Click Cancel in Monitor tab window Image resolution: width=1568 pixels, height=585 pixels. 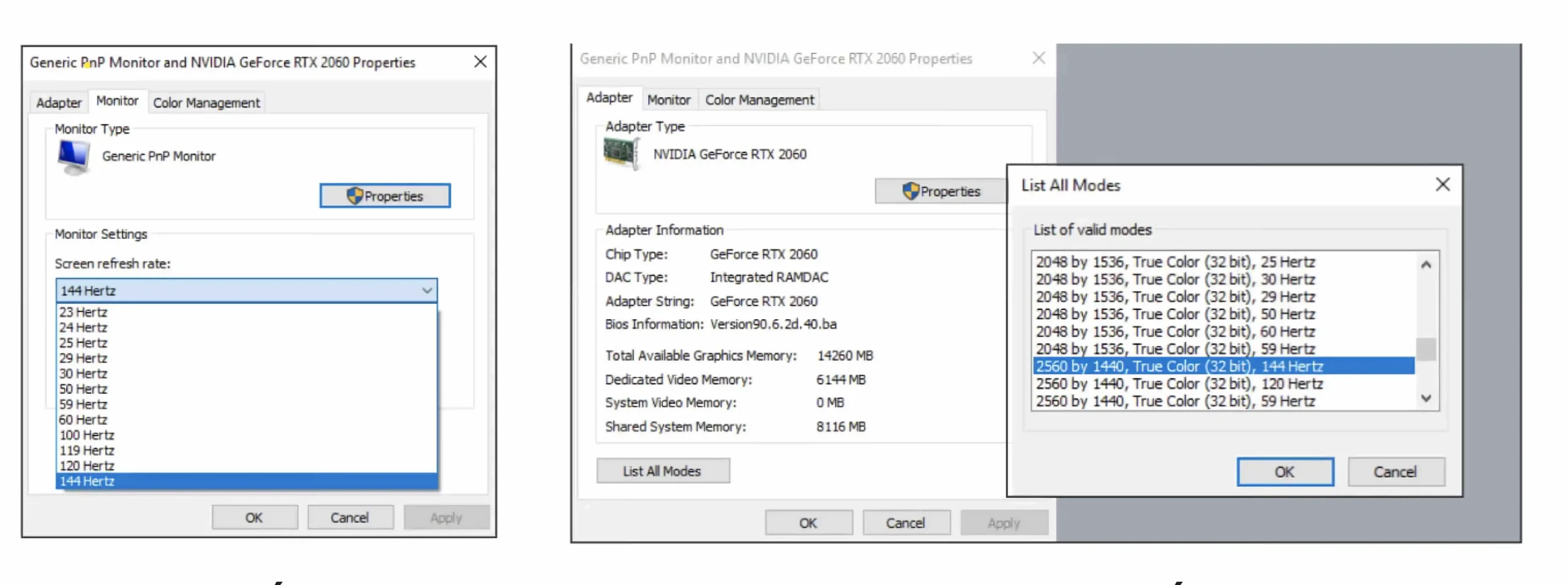point(350,518)
